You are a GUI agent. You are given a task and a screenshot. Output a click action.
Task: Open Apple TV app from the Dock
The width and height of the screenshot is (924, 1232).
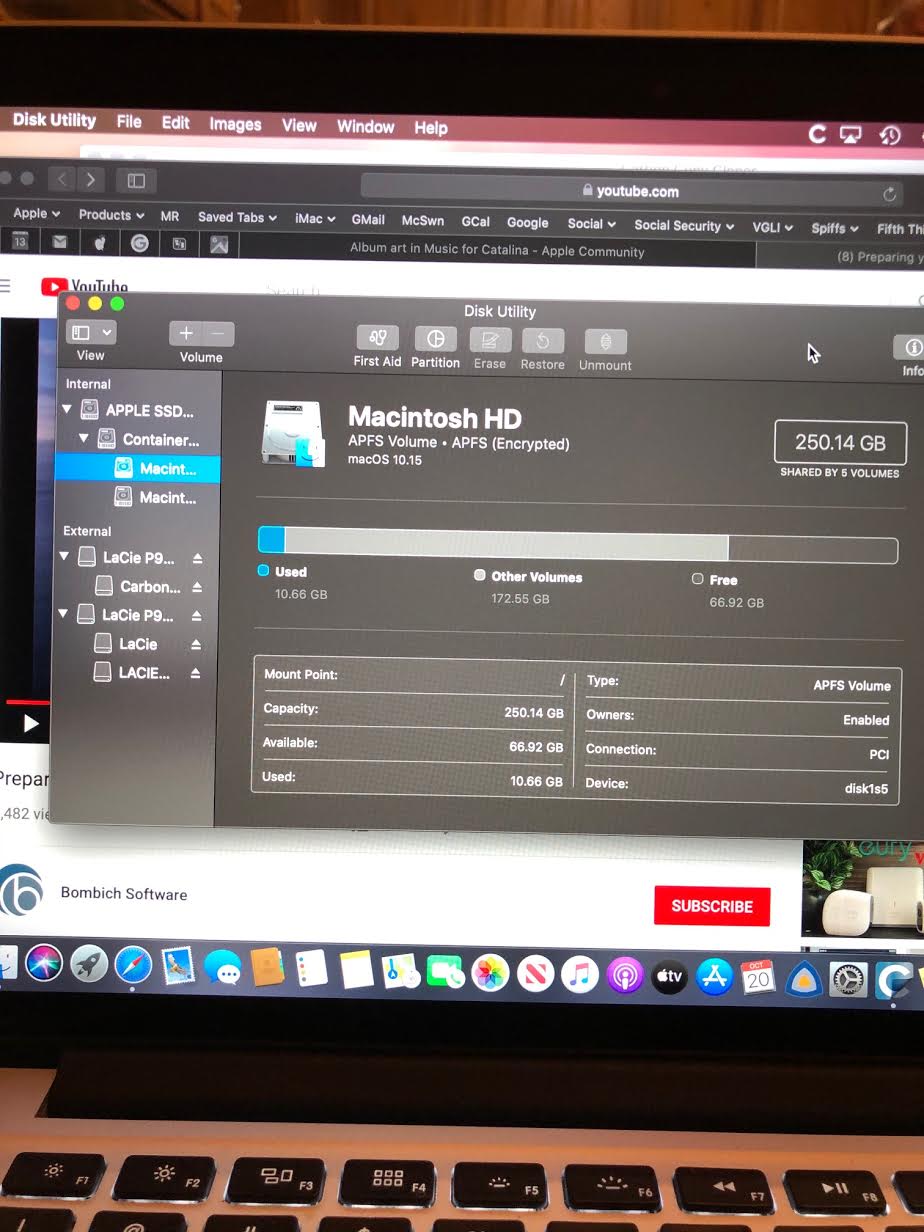pos(669,976)
